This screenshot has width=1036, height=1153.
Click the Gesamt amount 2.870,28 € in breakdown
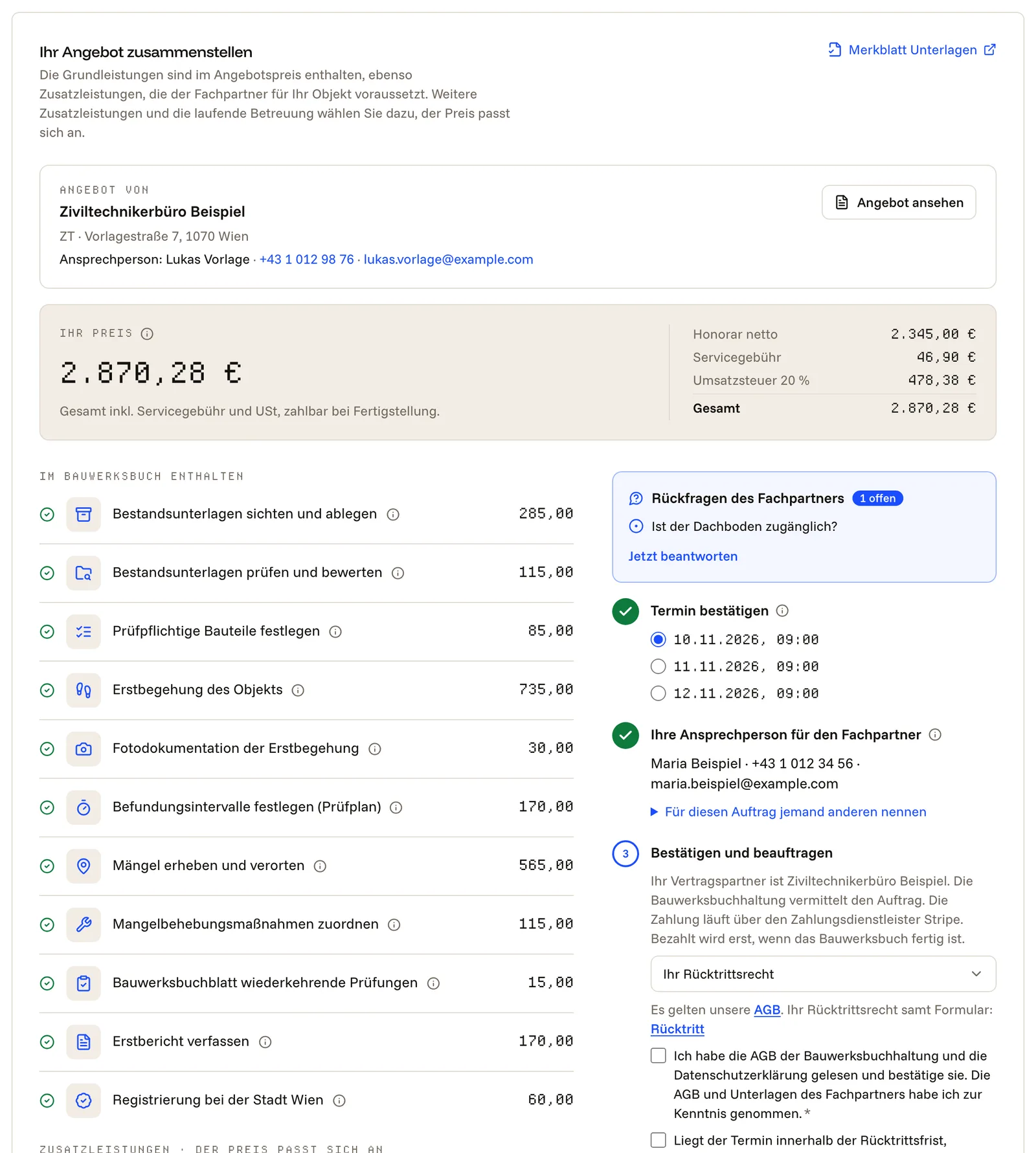click(x=933, y=408)
